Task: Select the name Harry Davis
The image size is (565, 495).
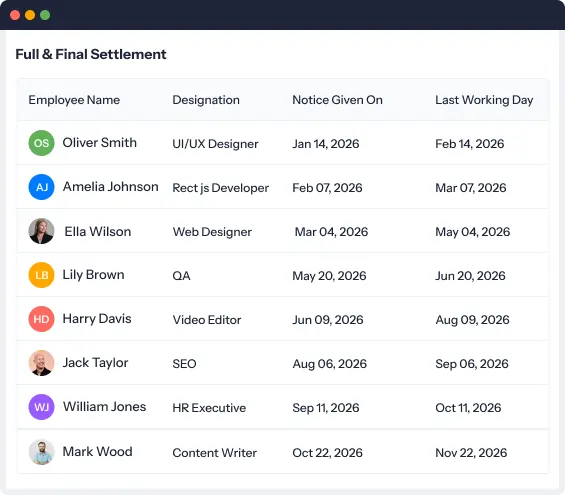Action: point(97,319)
